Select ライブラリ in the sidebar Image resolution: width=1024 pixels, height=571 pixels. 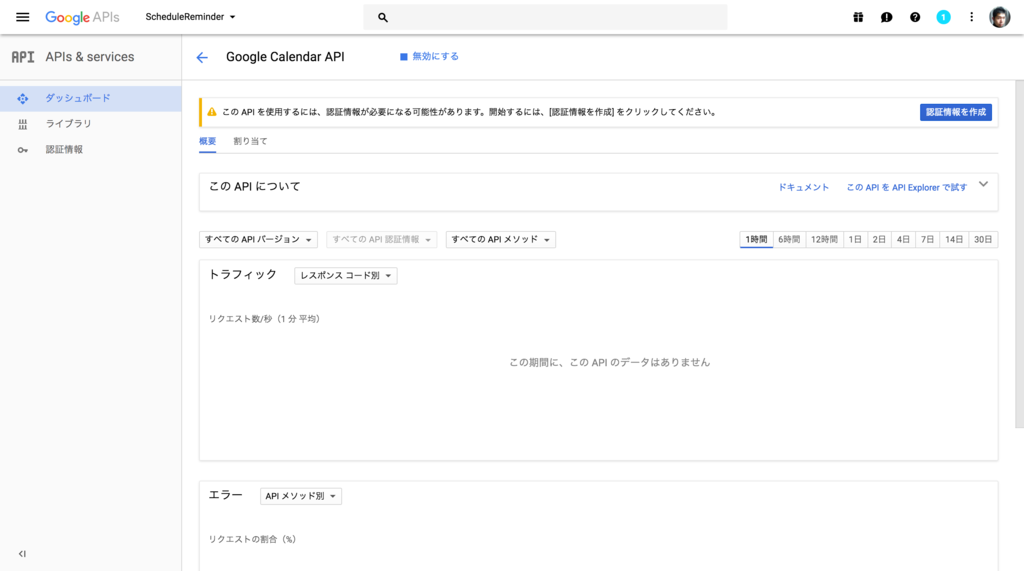91,124
